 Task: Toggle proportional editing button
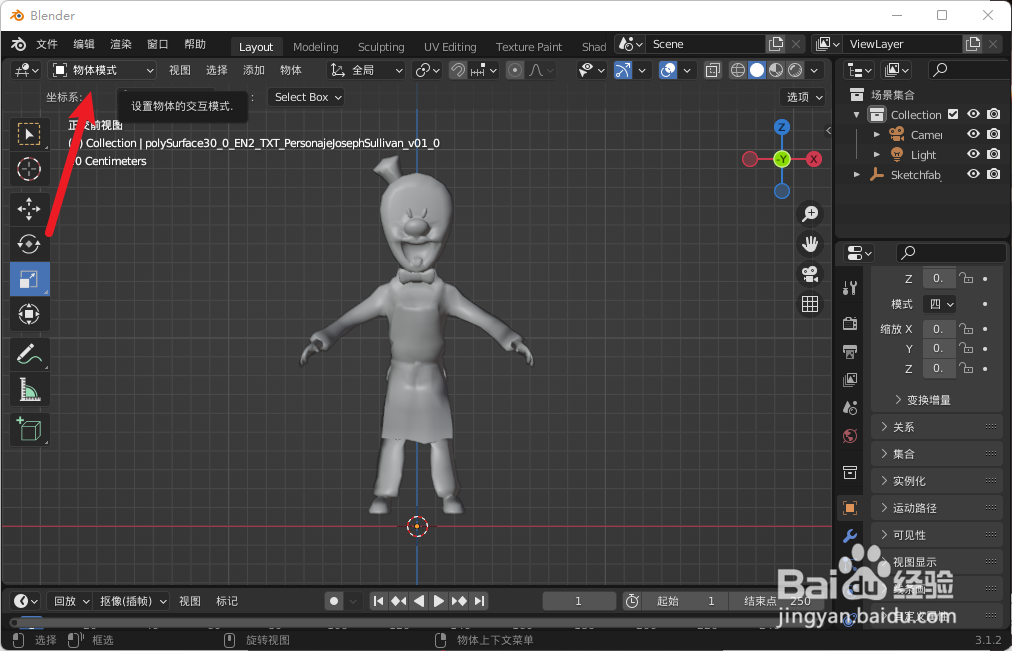pyautogui.click(x=514, y=70)
